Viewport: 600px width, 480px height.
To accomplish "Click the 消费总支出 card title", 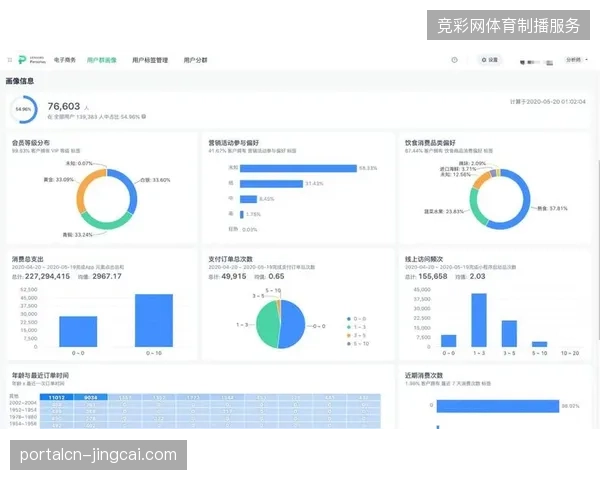I will [x=28, y=259].
